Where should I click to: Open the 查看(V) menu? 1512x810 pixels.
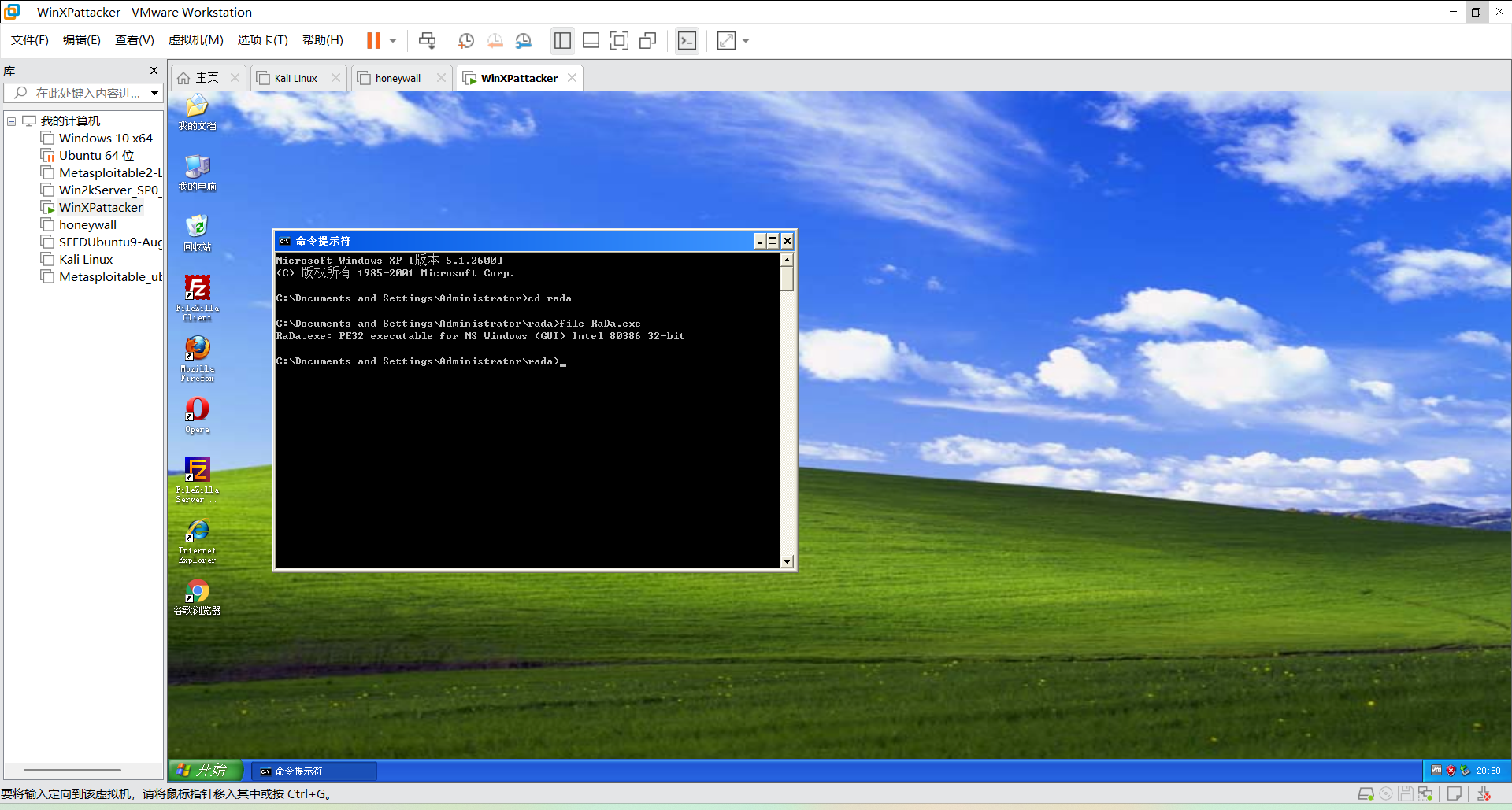point(135,40)
